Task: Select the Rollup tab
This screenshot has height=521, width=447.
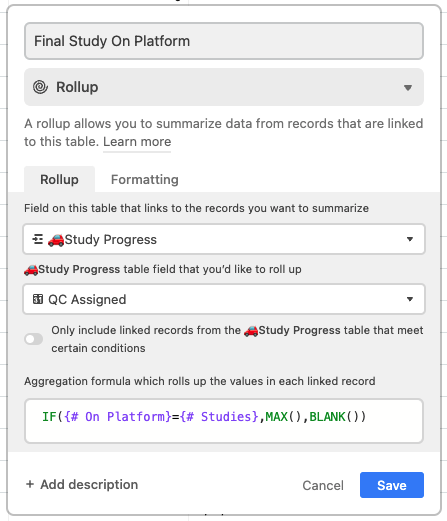Action: pyautogui.click(x=59, y=179)
